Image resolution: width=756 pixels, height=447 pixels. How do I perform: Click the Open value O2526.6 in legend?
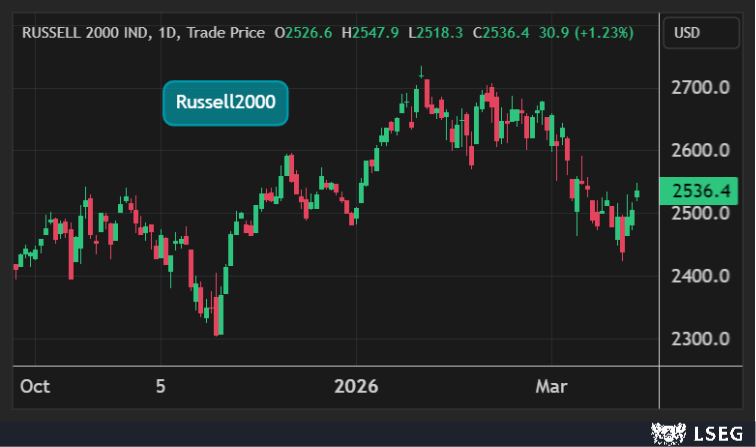(303, 33)
